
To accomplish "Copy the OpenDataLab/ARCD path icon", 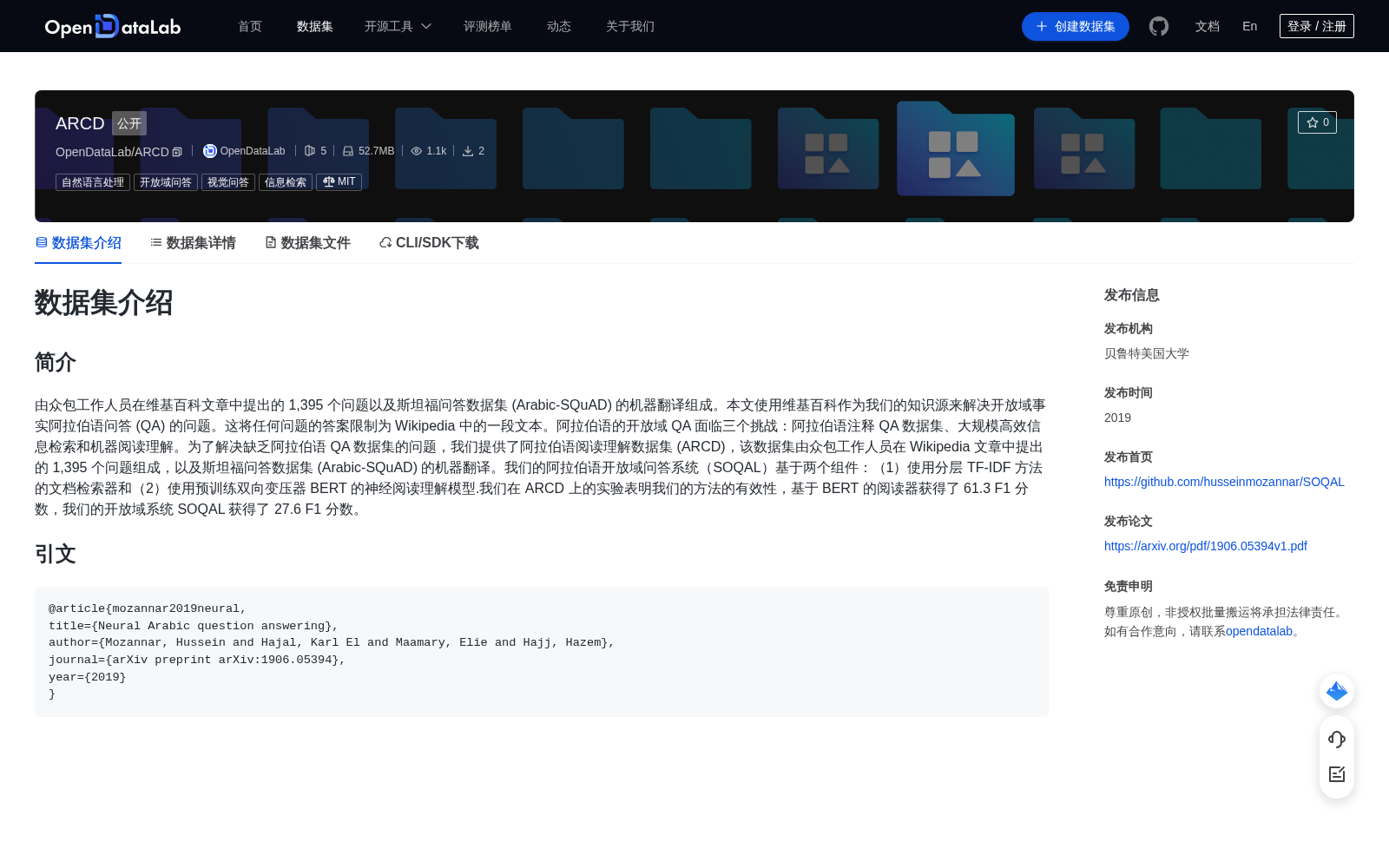I will [177, 152].
